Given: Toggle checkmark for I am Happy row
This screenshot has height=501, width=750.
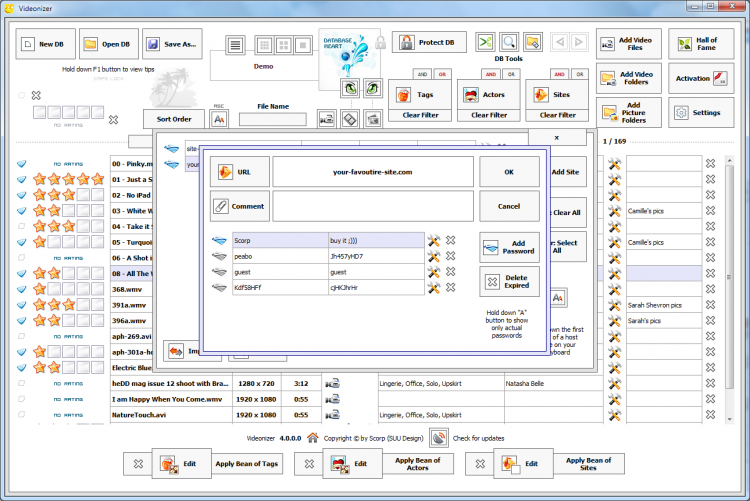Looking at the screenshot, I should (x=21, y=399).
